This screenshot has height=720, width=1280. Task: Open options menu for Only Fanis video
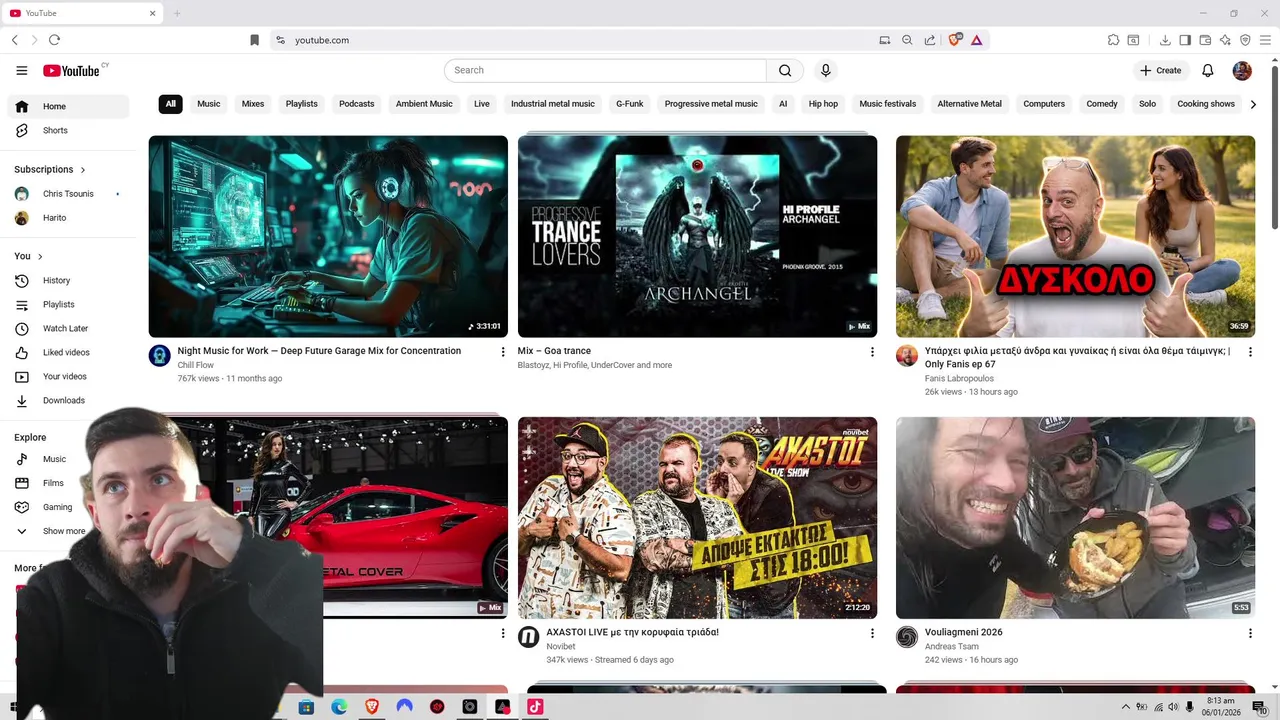click(x=1250, y=352)
